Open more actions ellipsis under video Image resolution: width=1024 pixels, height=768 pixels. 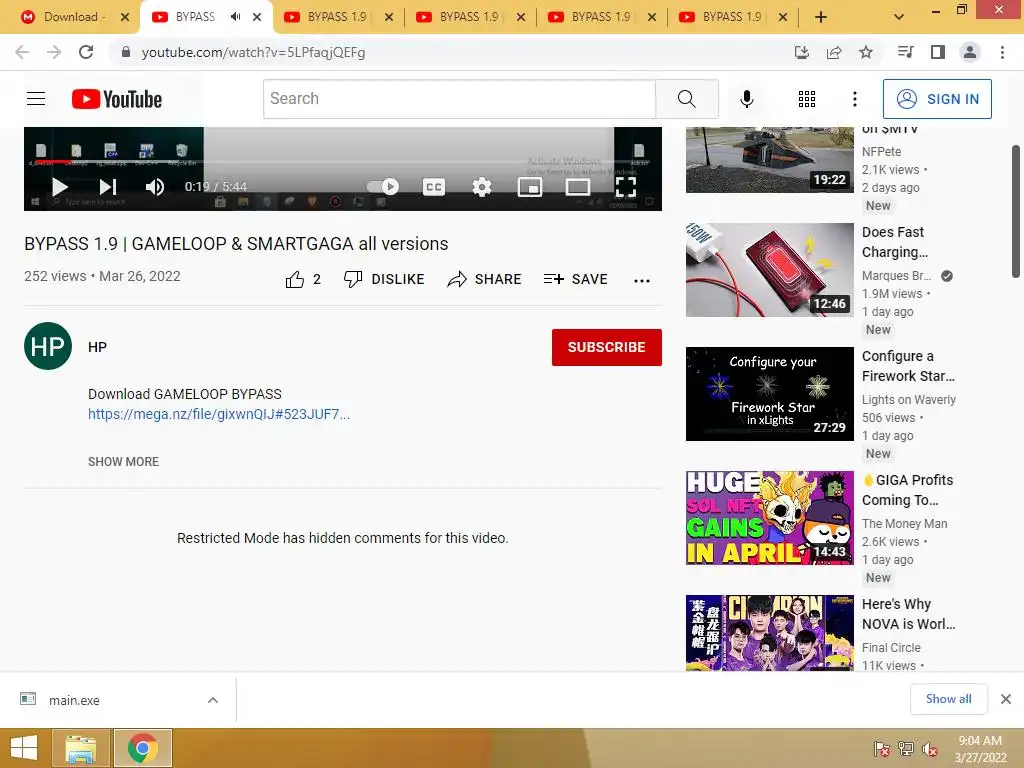point(642,280)
